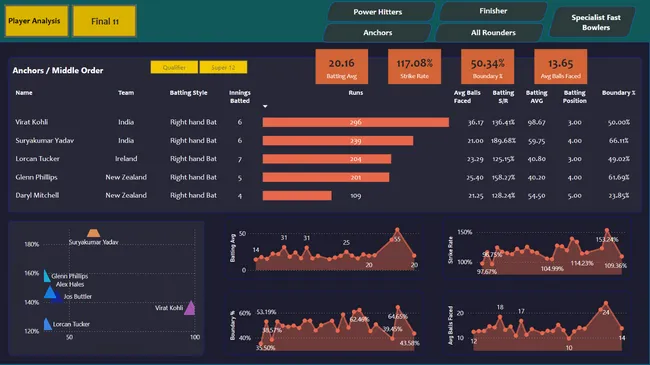Toggle the Super 12 filter
Screen dimensions: 650x365
[223, 67]
